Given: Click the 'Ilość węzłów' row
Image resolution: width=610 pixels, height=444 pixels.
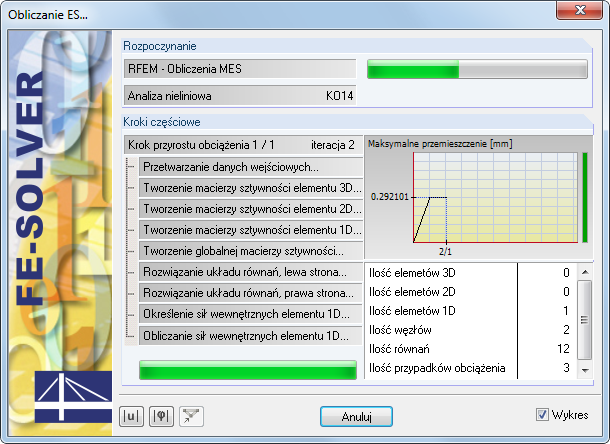Looking at the screenshot, I should click(x=470, y=330).
